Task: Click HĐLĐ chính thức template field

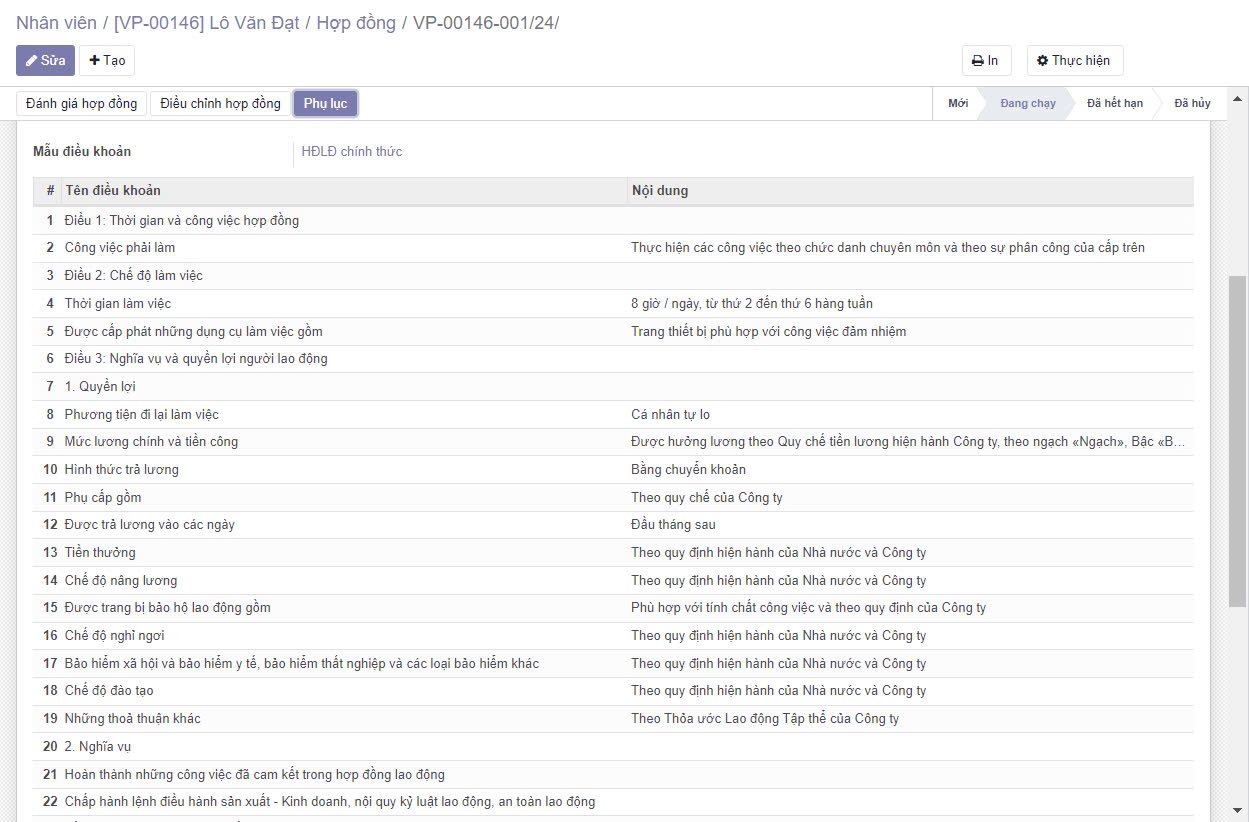Action: 352,152
